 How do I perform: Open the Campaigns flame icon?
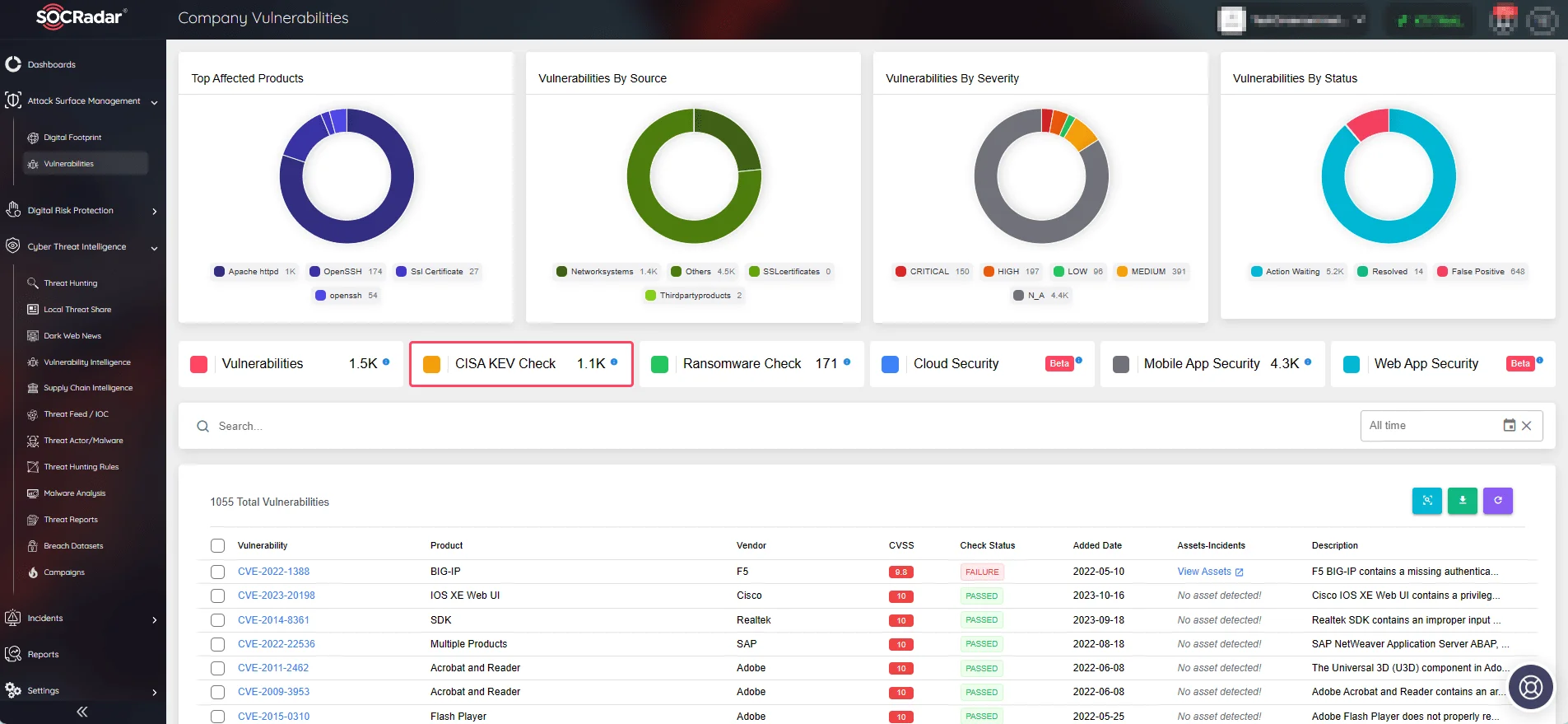coord(33,572)
